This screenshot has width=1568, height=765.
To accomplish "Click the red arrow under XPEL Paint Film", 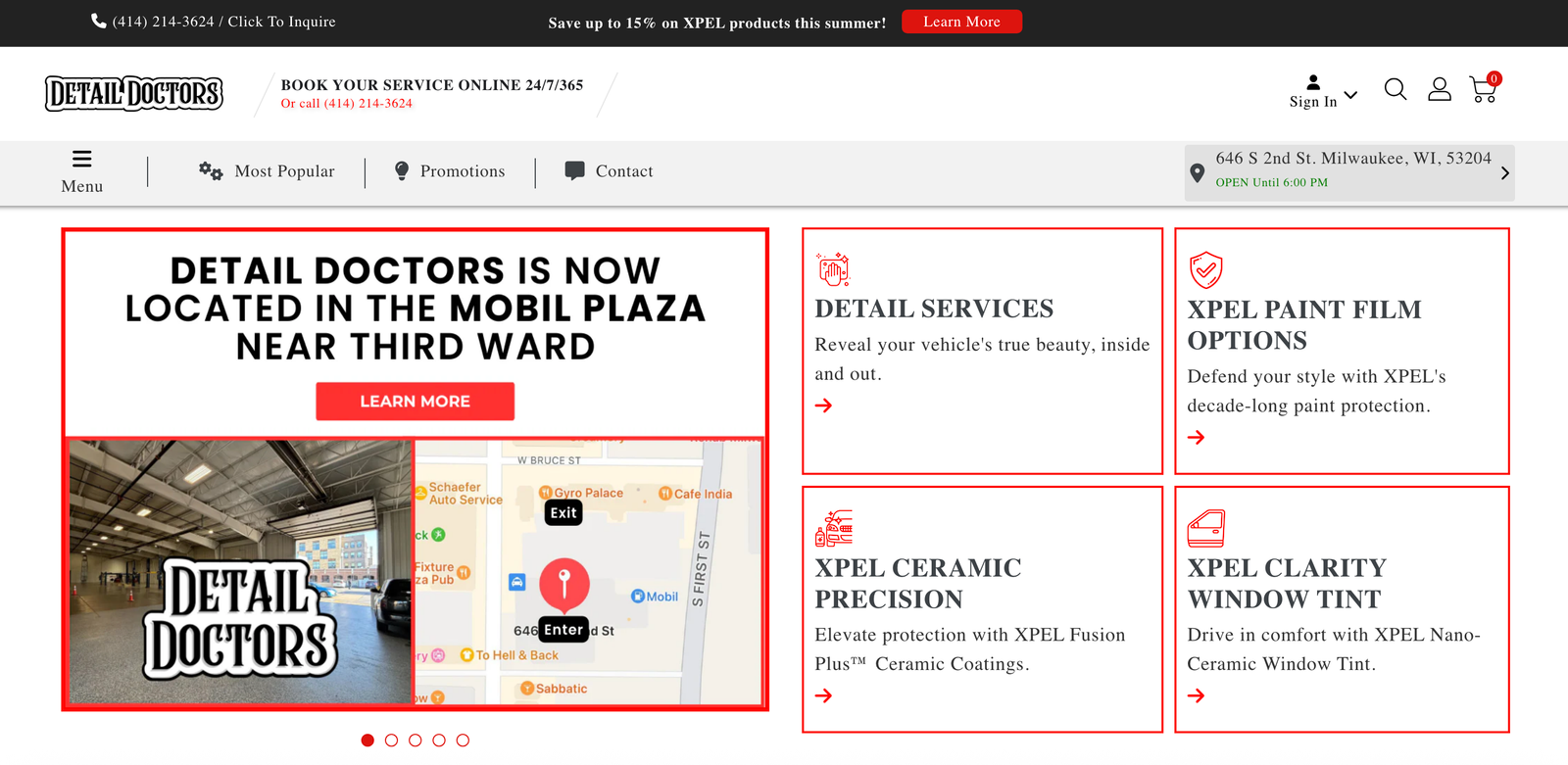I will 1197,437.
